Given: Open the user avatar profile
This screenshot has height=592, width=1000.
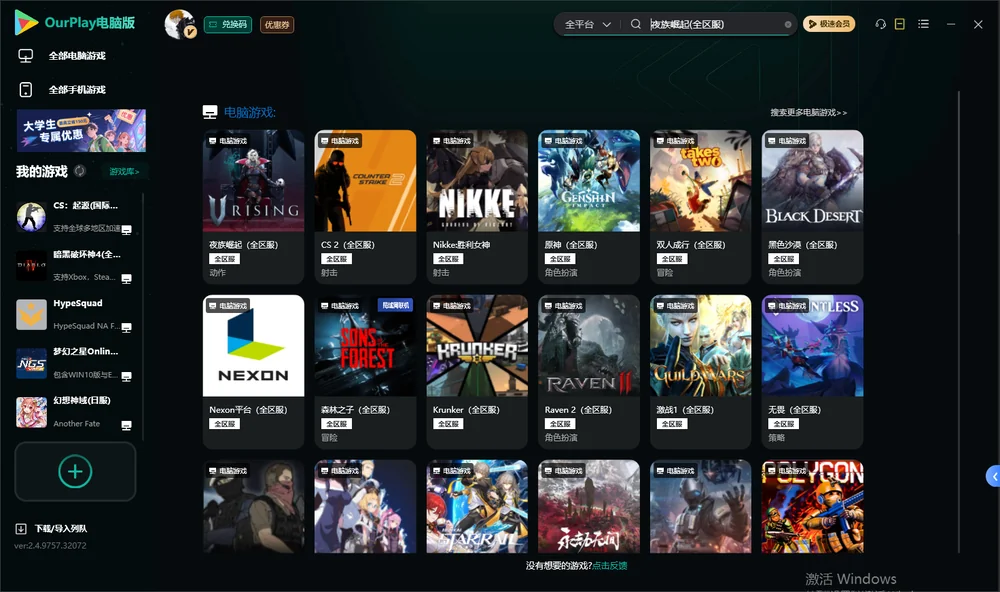Looking at the screenshot, I should pyautogui.click(x=180, y=24).
